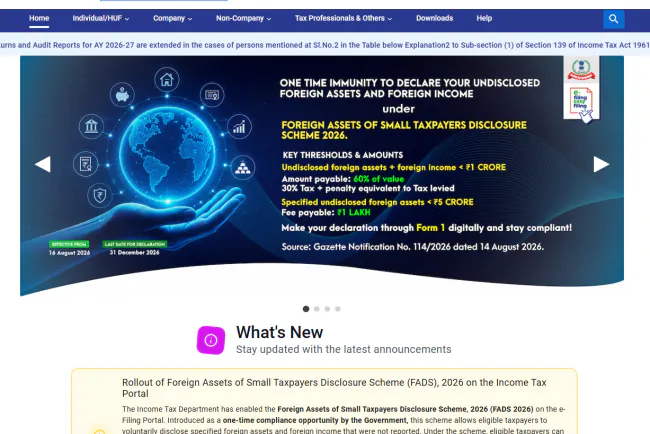Click the national emblem icon on banner
The width and height of the screenshot is (650, 434).
(581, 69)
